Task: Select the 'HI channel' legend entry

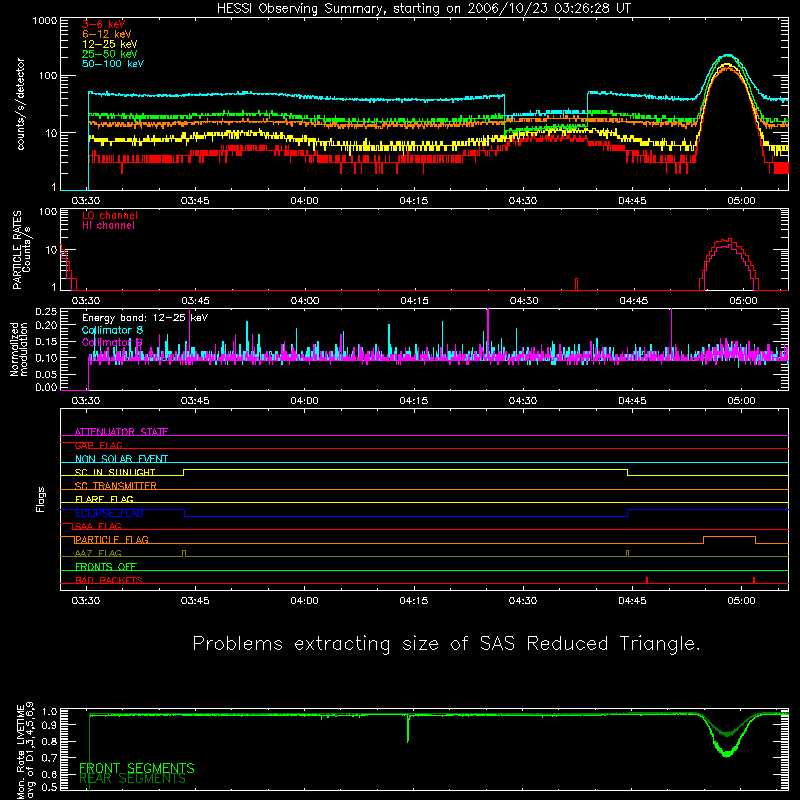Action: click(x=108, y=225)
